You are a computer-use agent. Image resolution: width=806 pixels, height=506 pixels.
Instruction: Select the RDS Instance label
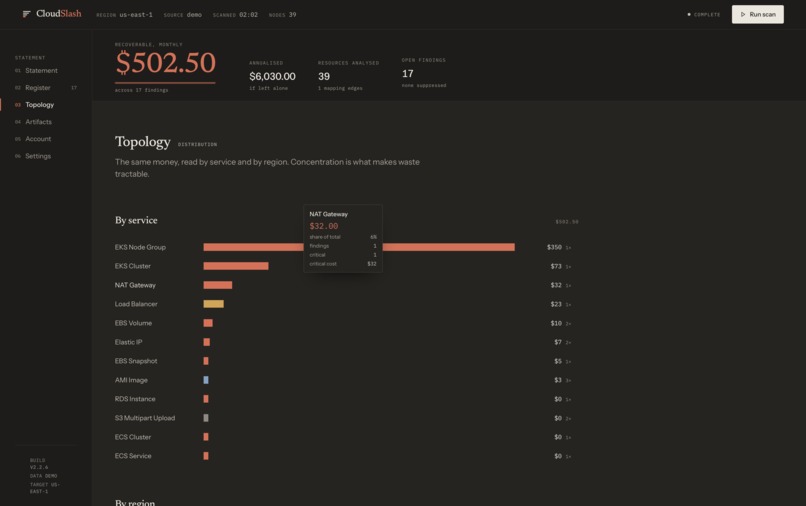tap(135, 399)
